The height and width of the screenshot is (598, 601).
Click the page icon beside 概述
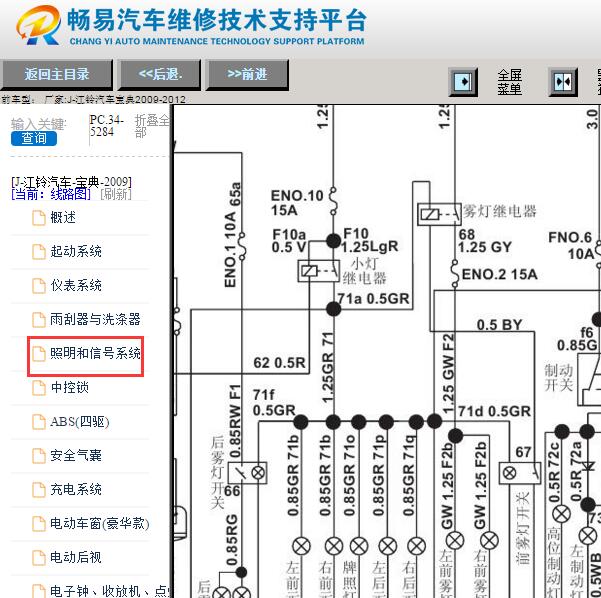39,218
